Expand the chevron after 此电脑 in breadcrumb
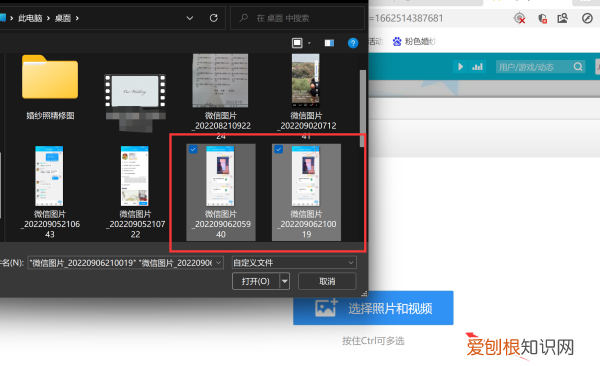Image resolution: width=600 pixels, height=366 pixels. click(48, 18)
